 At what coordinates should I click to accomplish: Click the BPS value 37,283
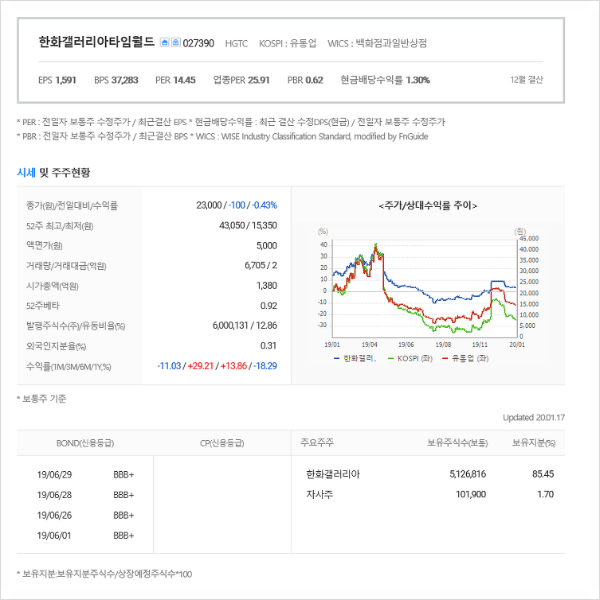pyautogui.click(x=125, y=80)
